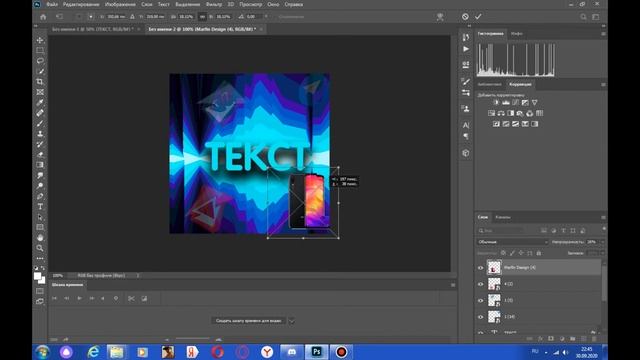Open the layer fill dropdown arrow
Image resolution: width=640 pixels, height=360 pixels.
pyautogui.click(x=602, y=253)
